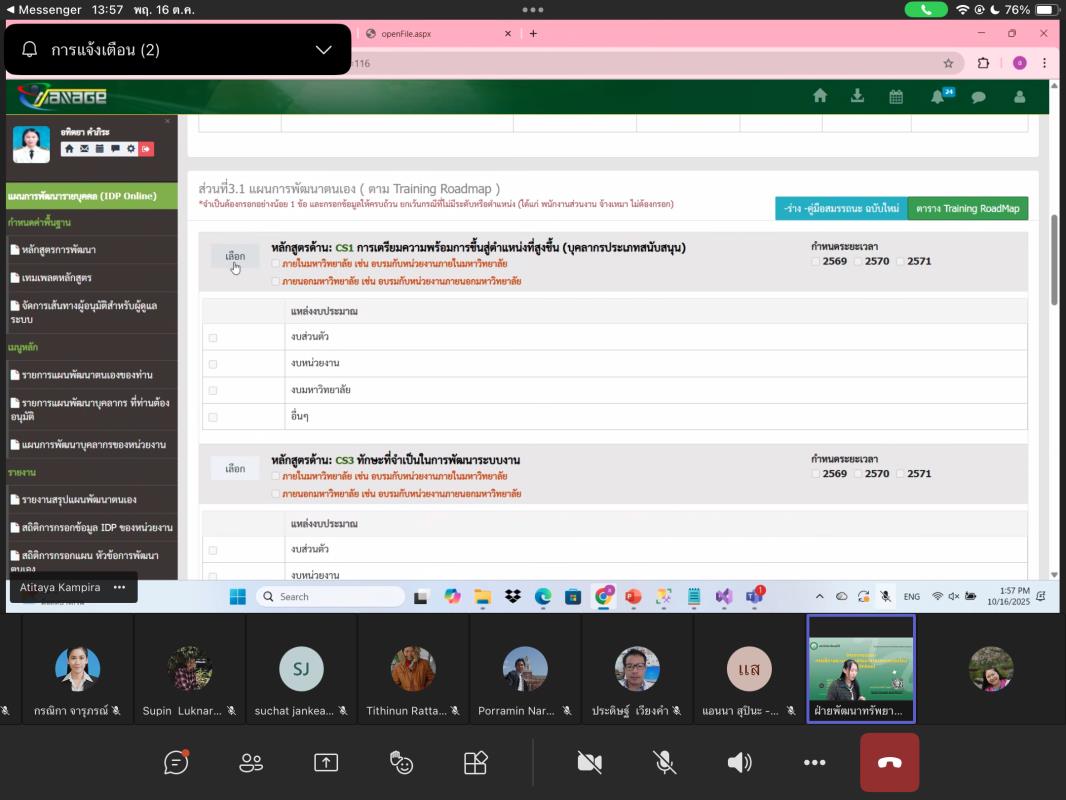End the call with red hang-up button
Image resolution: width=1066 pixels, height=800 pixels.
pos(889,763)
